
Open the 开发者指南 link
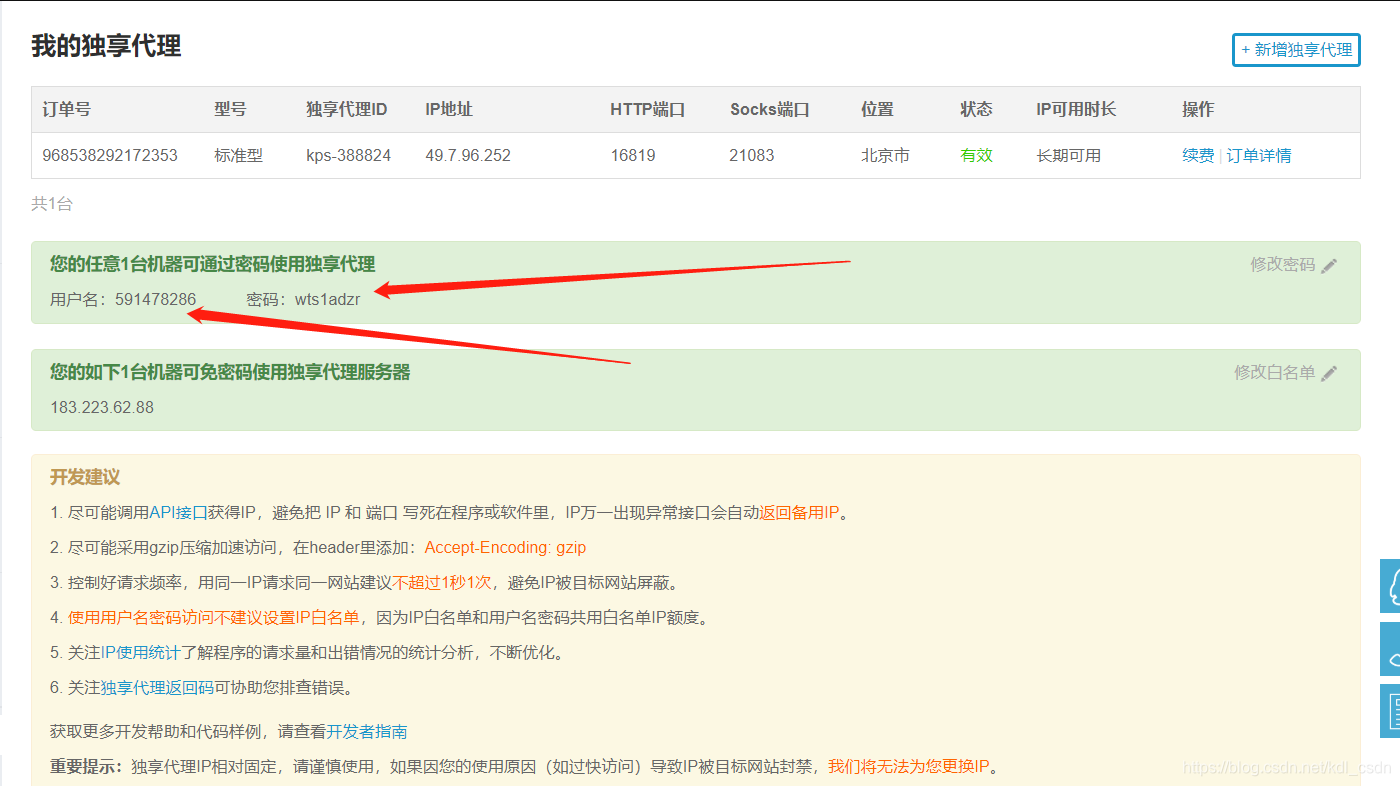(367, 732)
